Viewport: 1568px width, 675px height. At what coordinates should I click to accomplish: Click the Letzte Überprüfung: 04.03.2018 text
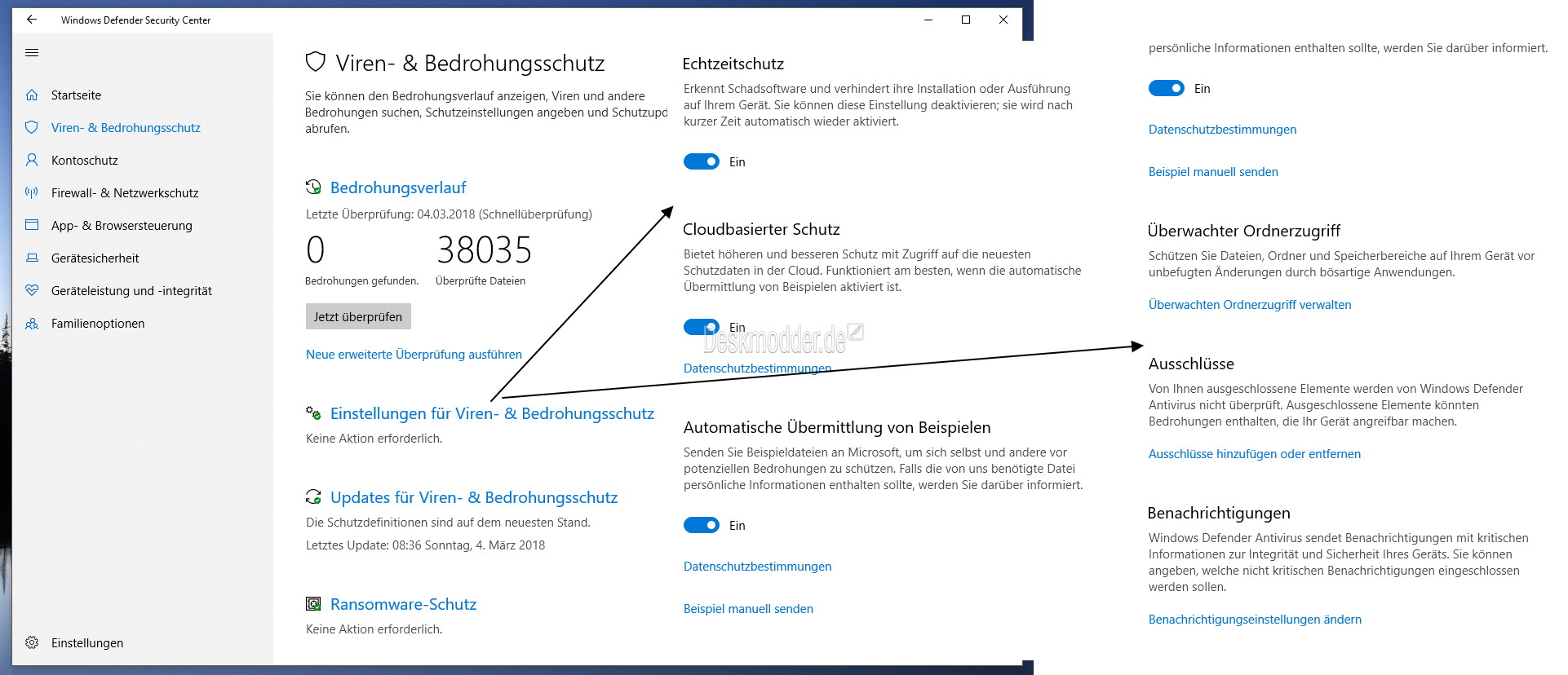click(449, 214)
